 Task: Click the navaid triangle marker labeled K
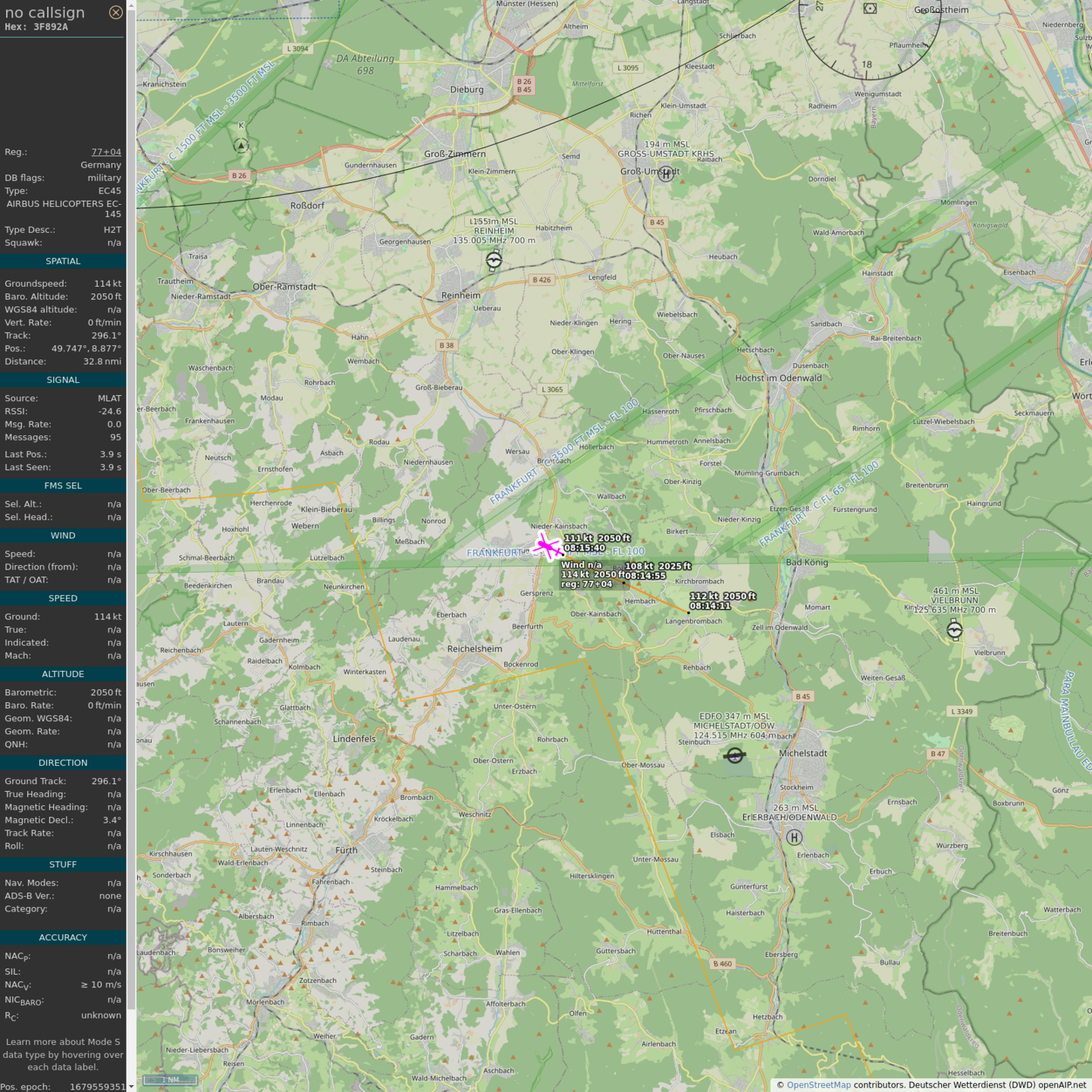[241, 145]
